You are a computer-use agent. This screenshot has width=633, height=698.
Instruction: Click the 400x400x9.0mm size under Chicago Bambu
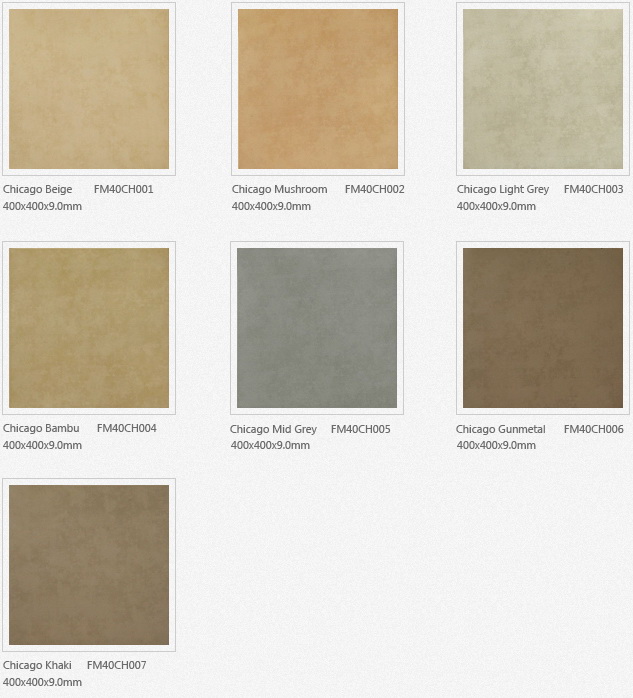pyautogui.click(x=42, y=445)
